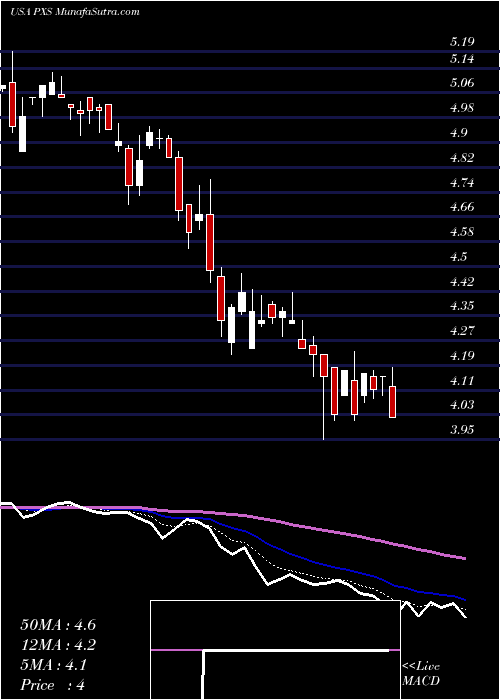This screenshot has width=500, height=700.
Task: Click the 4.82 price axis label
Action: tap(462, 158)
